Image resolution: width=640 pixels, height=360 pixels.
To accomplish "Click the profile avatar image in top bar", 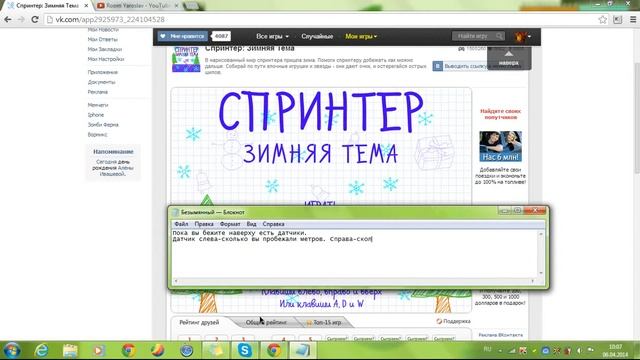I will point(520,36).
